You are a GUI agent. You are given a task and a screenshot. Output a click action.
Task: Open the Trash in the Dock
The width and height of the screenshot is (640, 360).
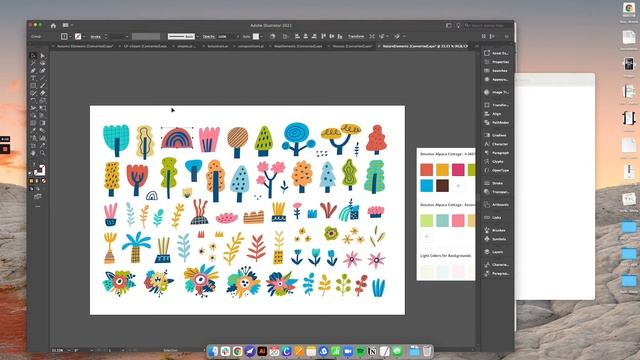(427, 351)
